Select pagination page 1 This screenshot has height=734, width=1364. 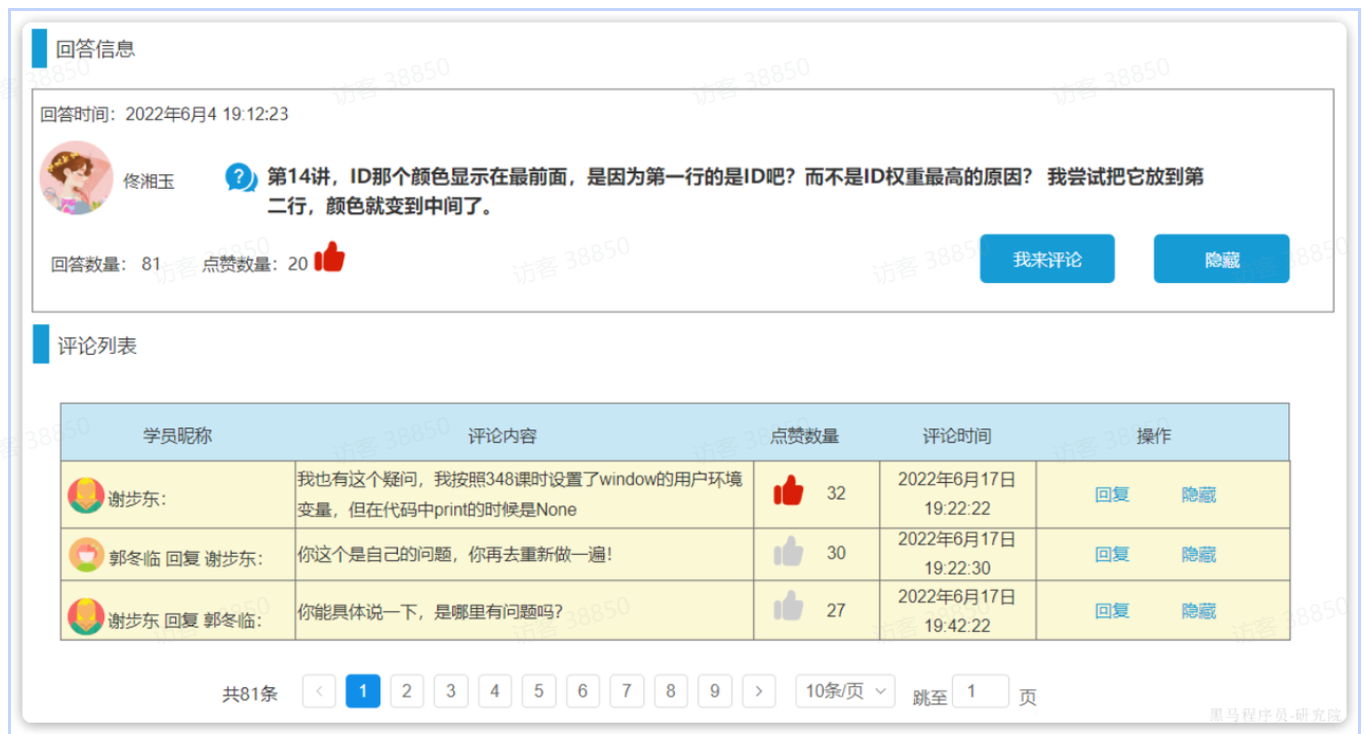click(x=363, y=691)
